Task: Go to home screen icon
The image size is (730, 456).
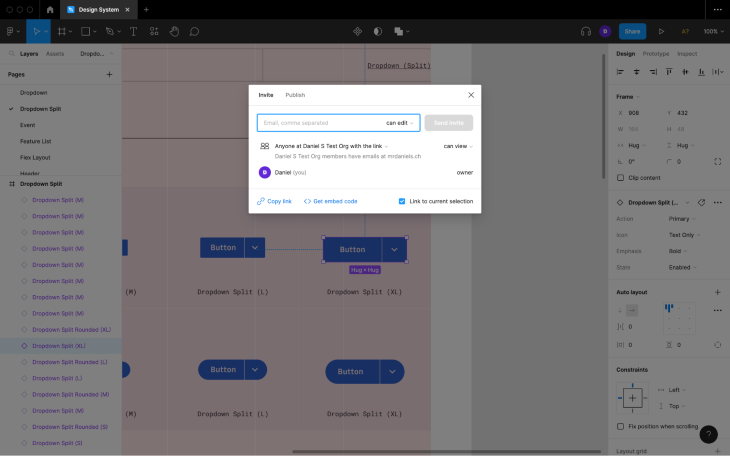Action: (50, 9)
